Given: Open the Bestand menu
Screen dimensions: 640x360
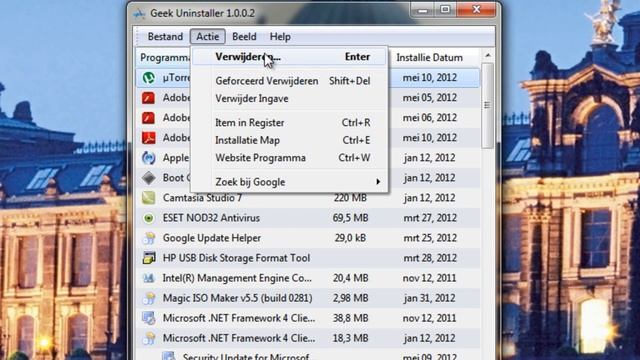Looking at the screenshot, I should (x=165, y=37).
